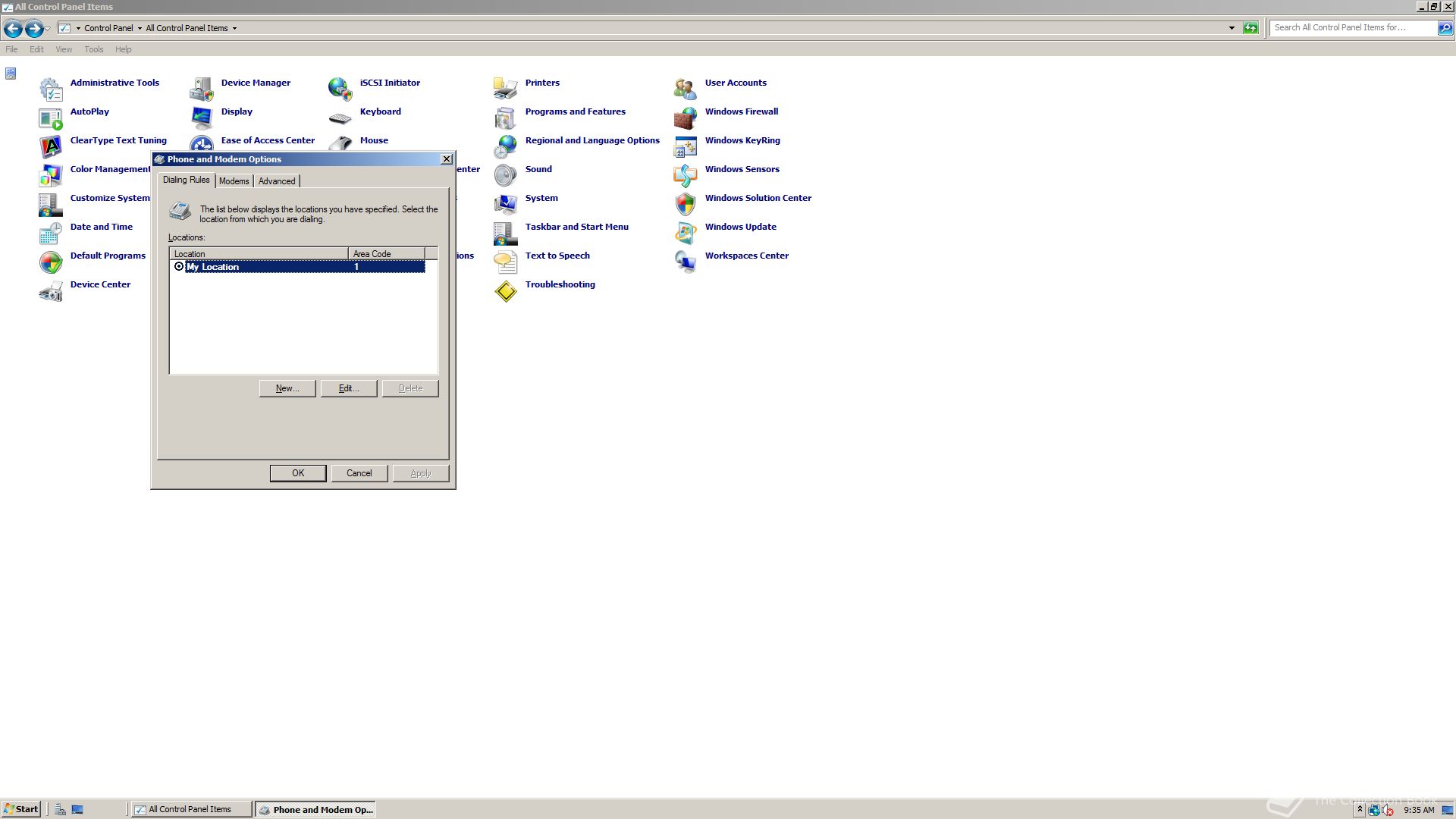Select the My Location radio button

(179, 267)
